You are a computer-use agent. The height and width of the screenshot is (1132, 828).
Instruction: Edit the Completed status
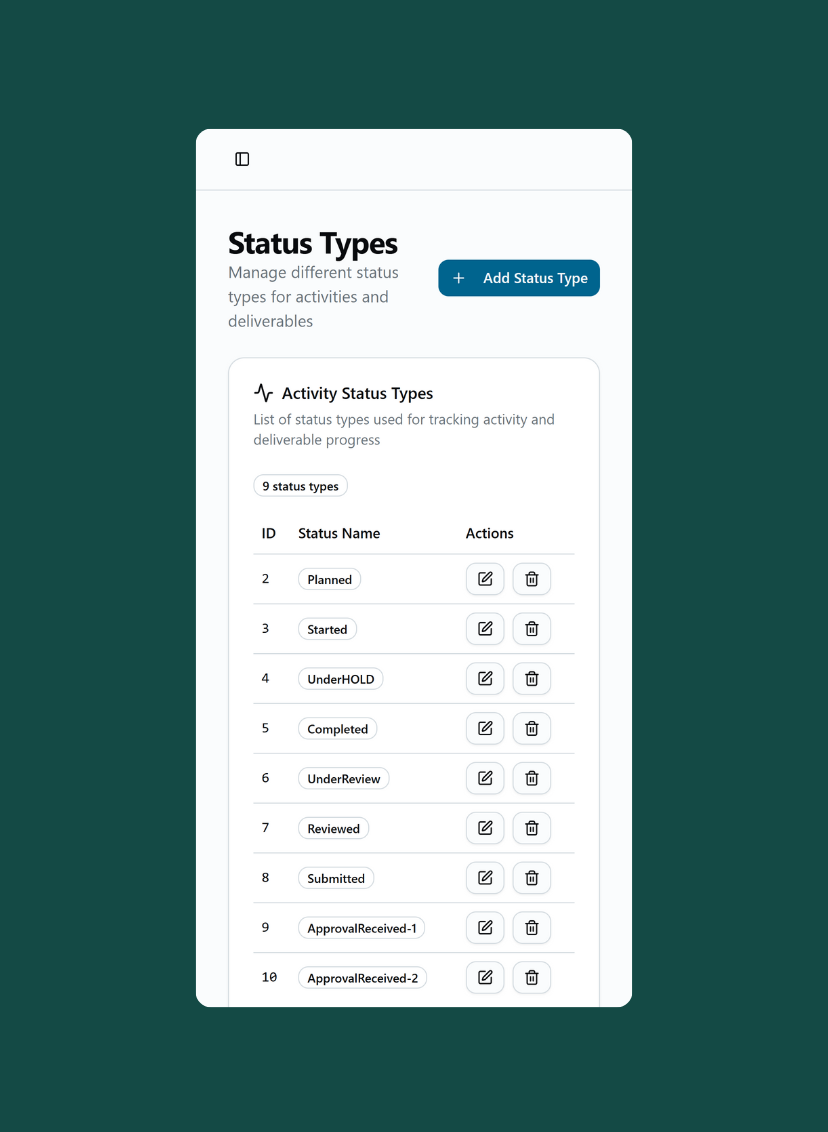(485, 729)
